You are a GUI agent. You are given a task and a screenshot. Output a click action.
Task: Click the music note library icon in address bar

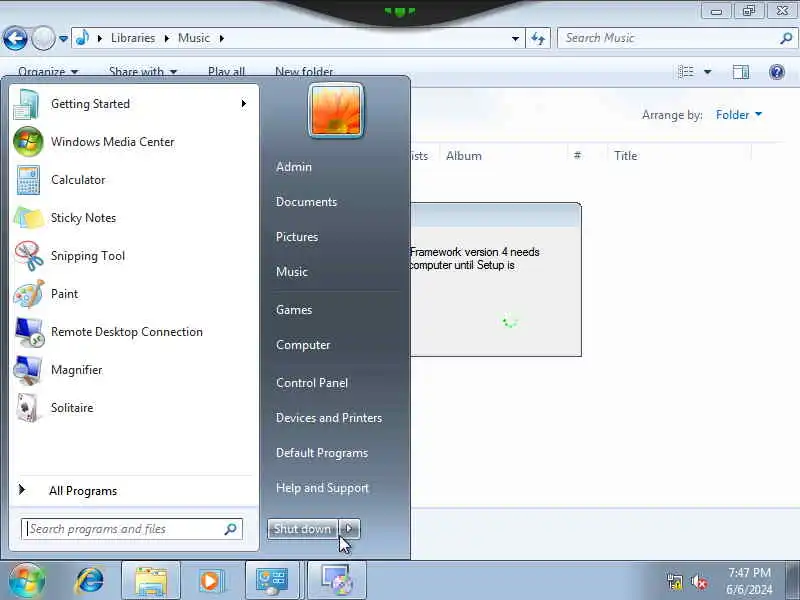83,38
